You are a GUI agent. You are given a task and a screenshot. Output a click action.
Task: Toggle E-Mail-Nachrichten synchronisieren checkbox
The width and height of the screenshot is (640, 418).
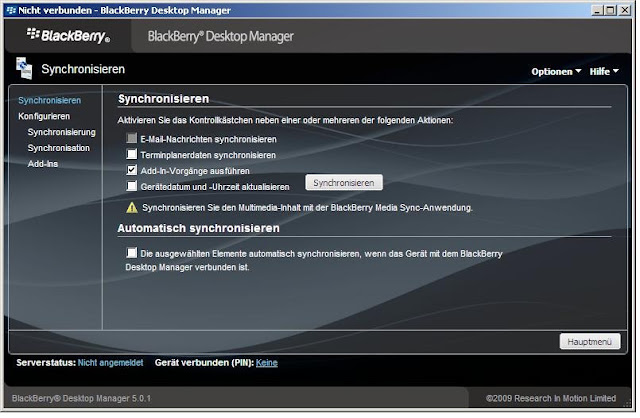pyautogui.click(x=132, y=138)
